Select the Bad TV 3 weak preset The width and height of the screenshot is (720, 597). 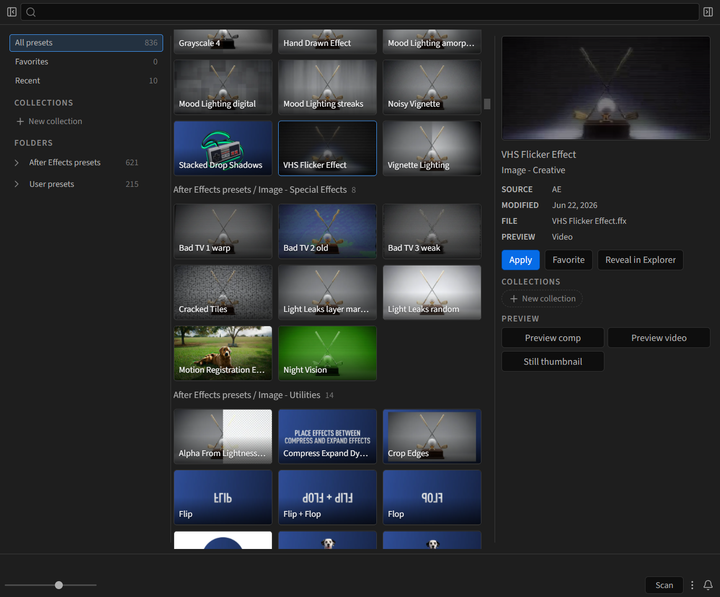pyautogui.click(x=432, y=231)
